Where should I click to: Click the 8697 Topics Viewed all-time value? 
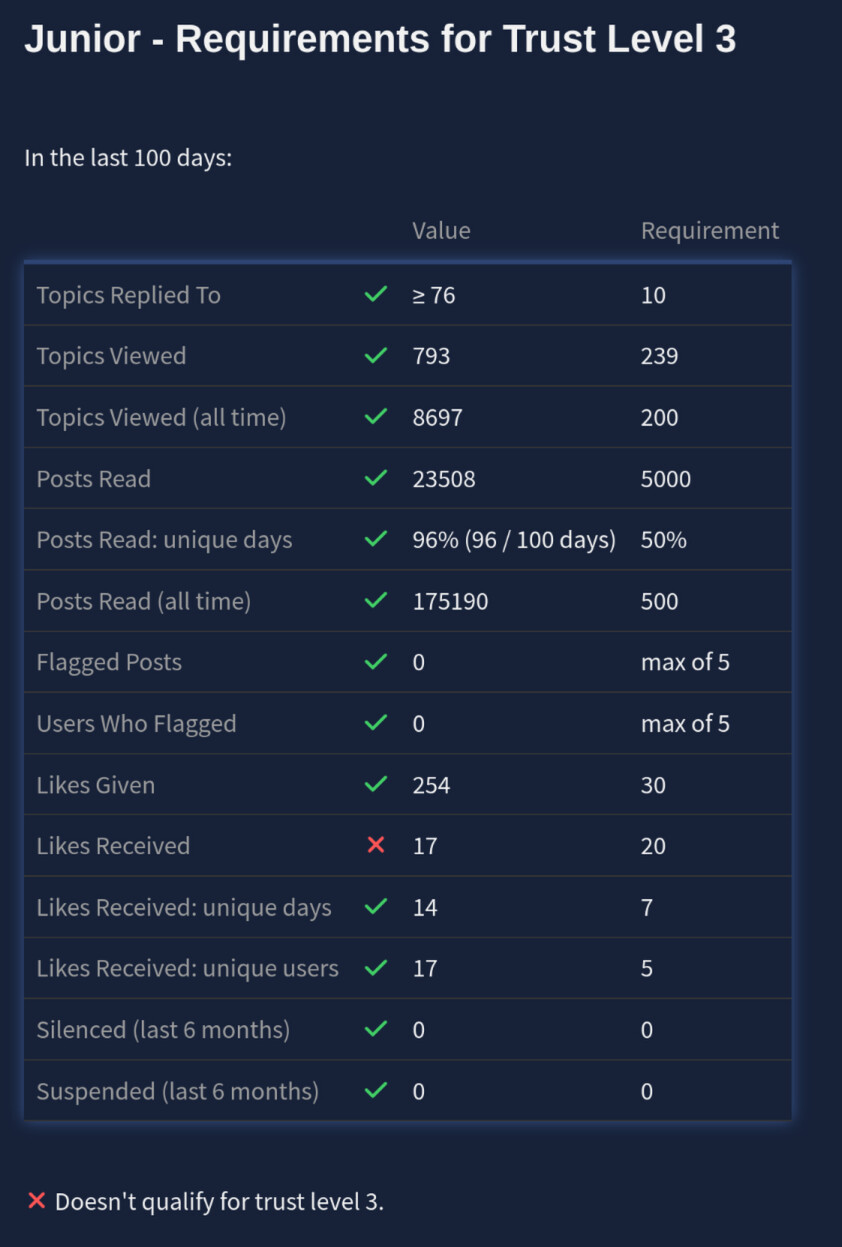437,417
